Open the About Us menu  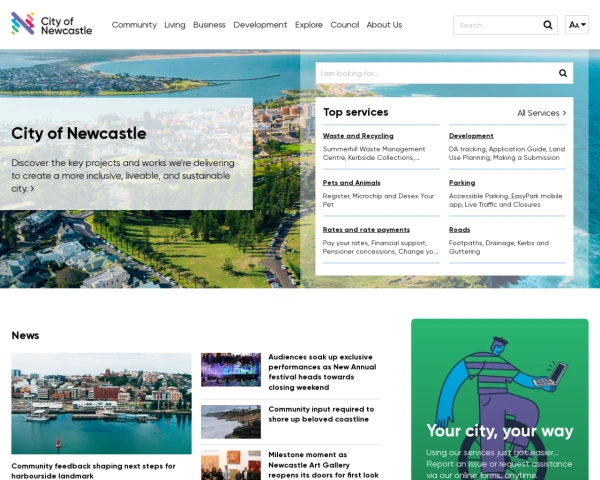tap(384, 25)
